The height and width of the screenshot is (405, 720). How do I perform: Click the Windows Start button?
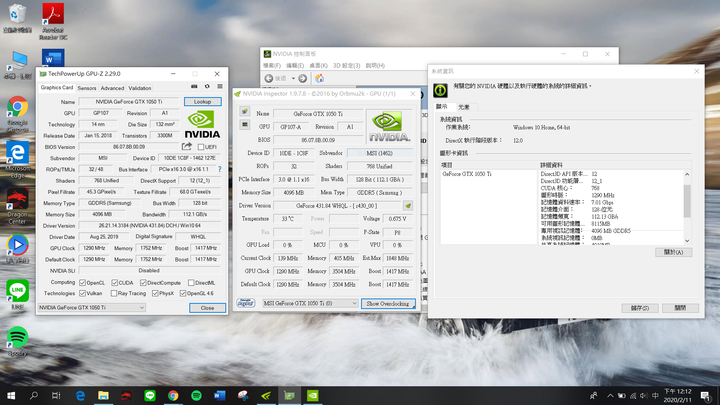(11, 395)
